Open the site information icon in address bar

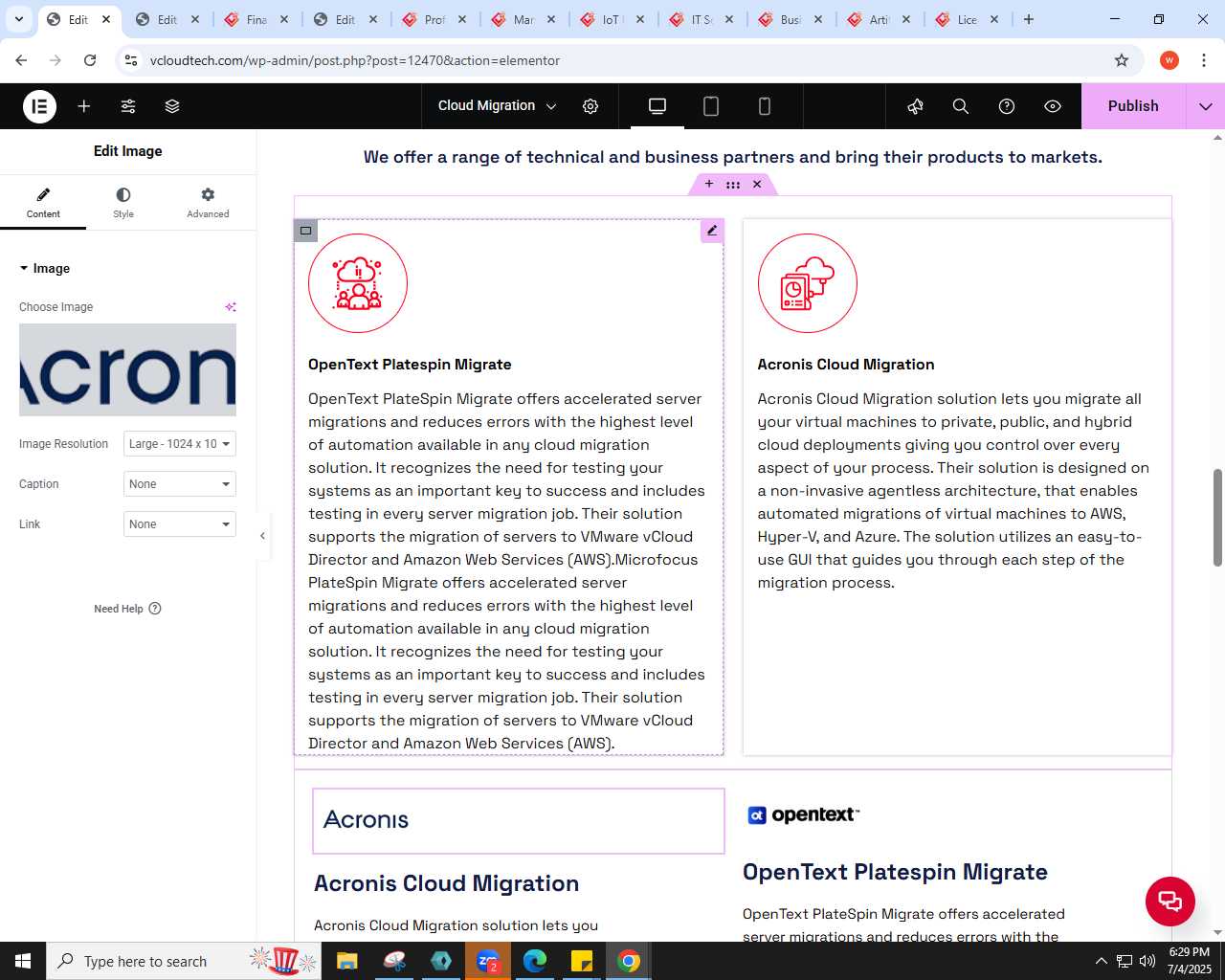pos(131,60)
